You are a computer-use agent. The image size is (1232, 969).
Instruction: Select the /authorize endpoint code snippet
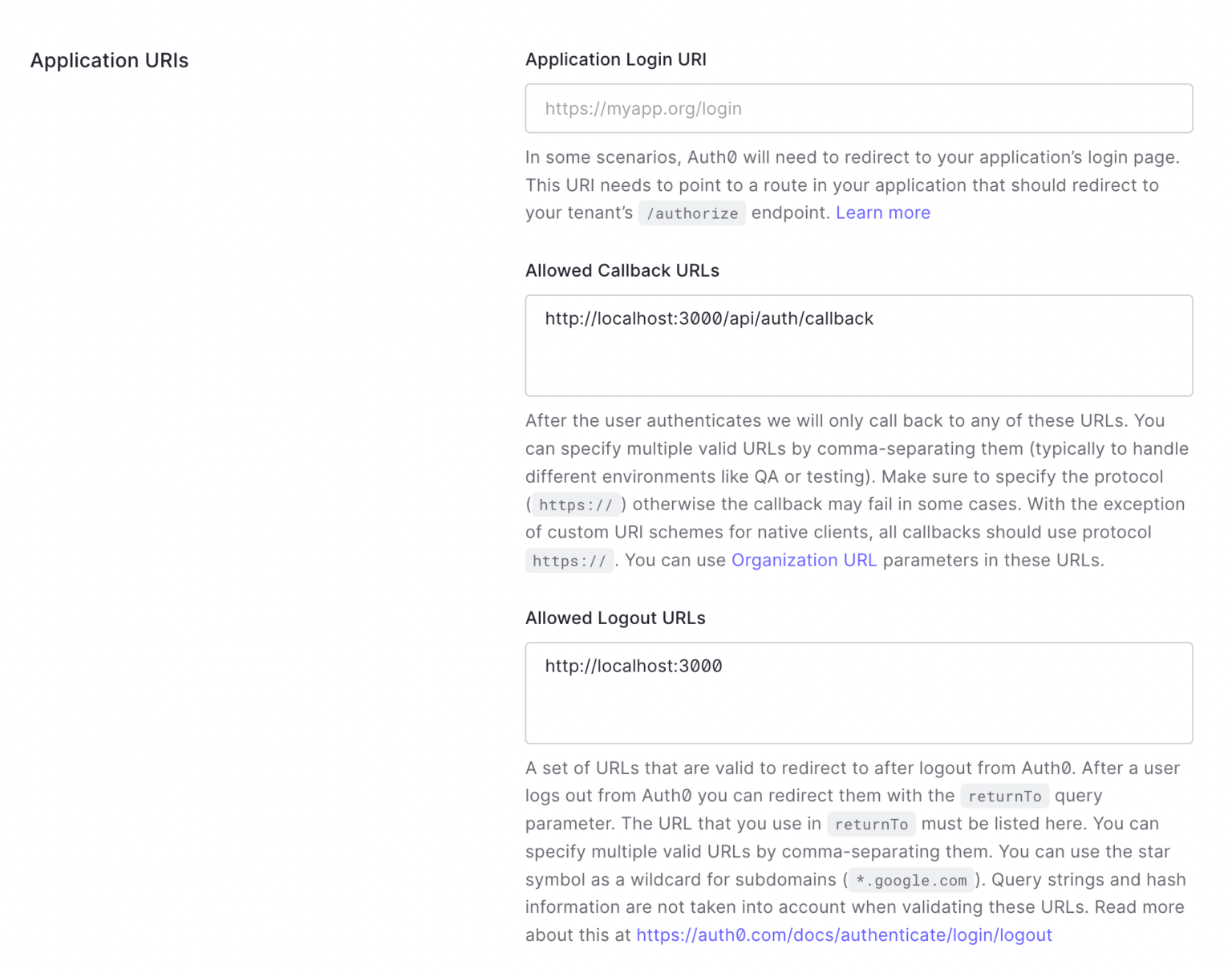click(x=692, y=213)
